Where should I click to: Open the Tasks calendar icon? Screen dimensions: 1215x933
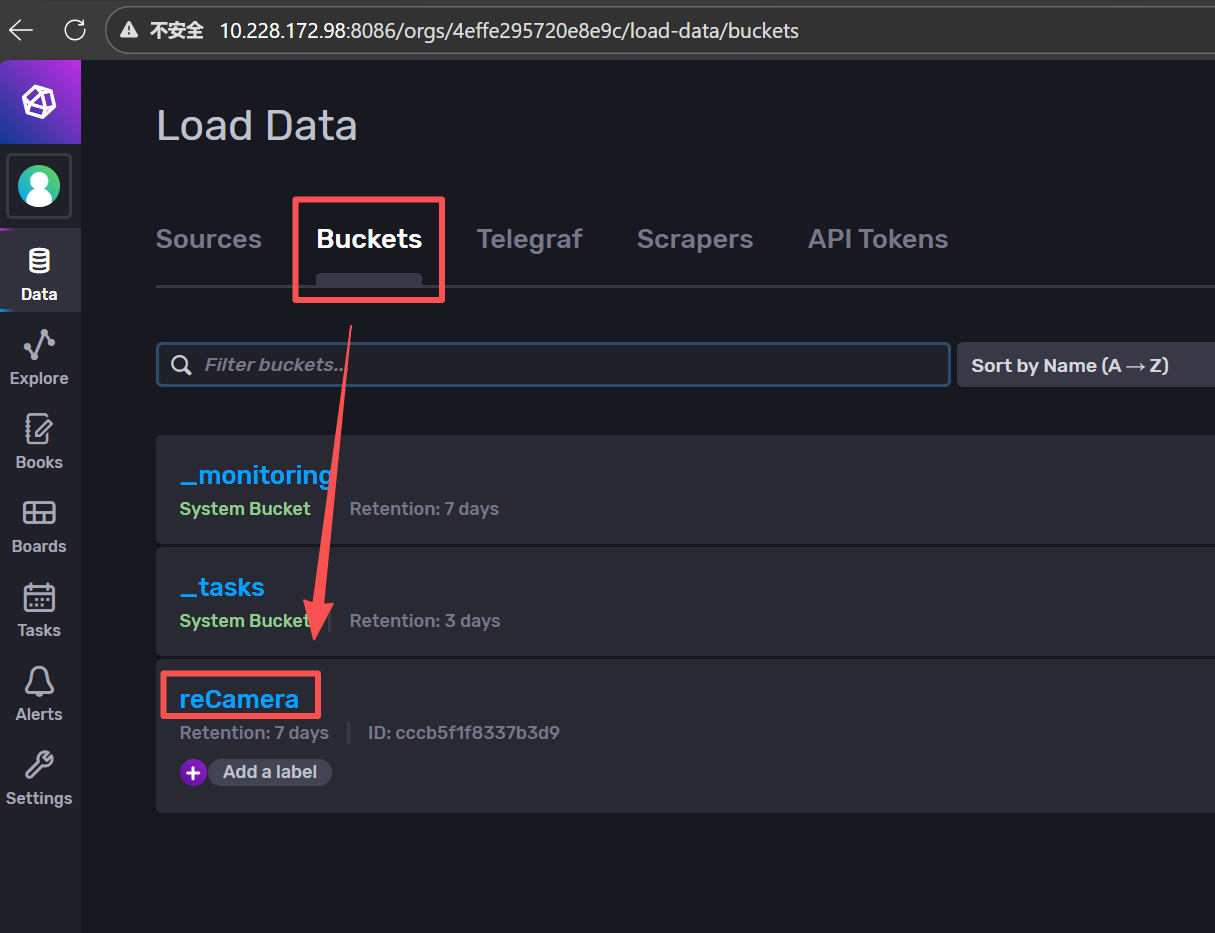(x=39, y=608)
